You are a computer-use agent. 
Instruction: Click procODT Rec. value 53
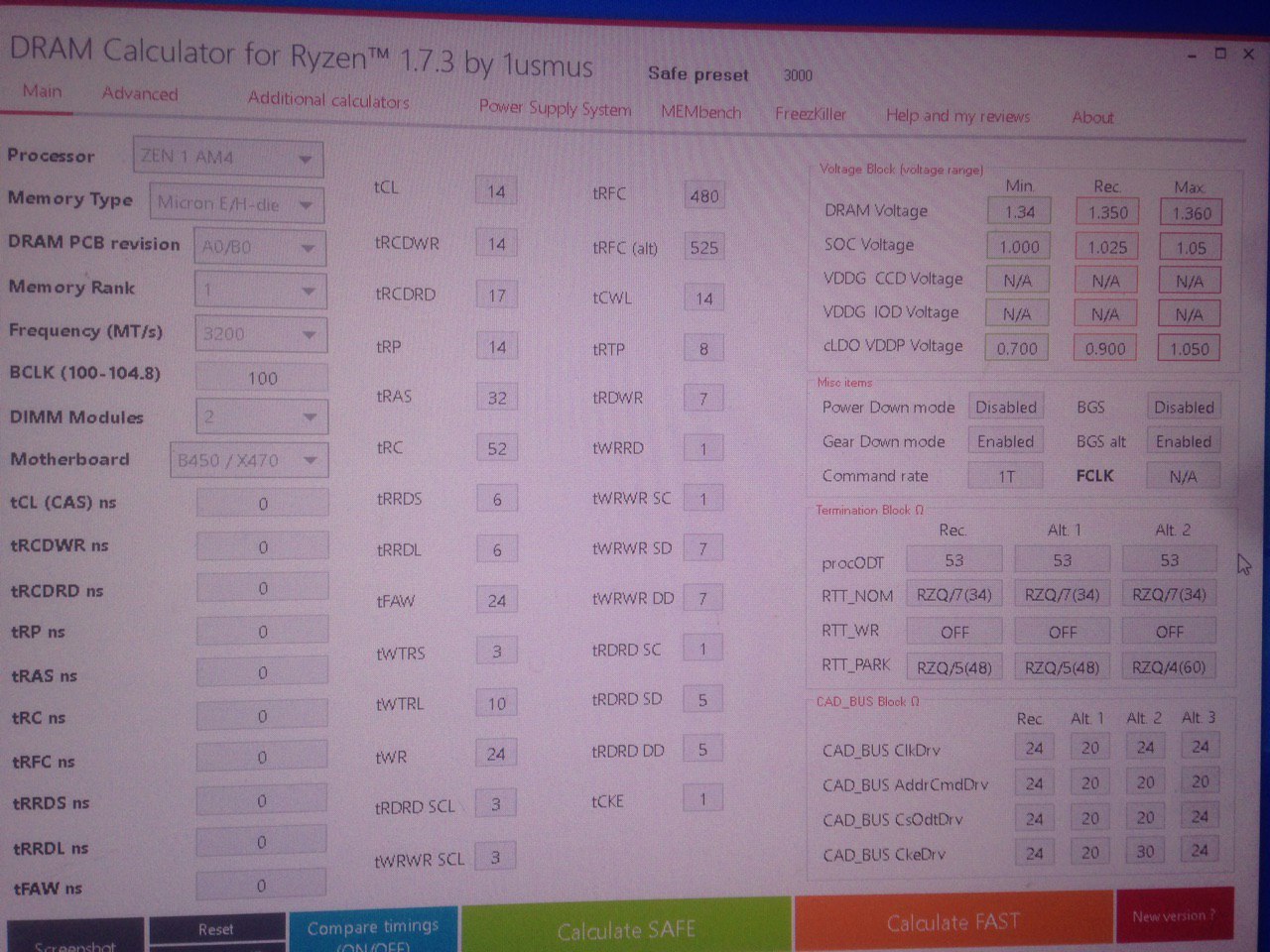click(953, 560)
